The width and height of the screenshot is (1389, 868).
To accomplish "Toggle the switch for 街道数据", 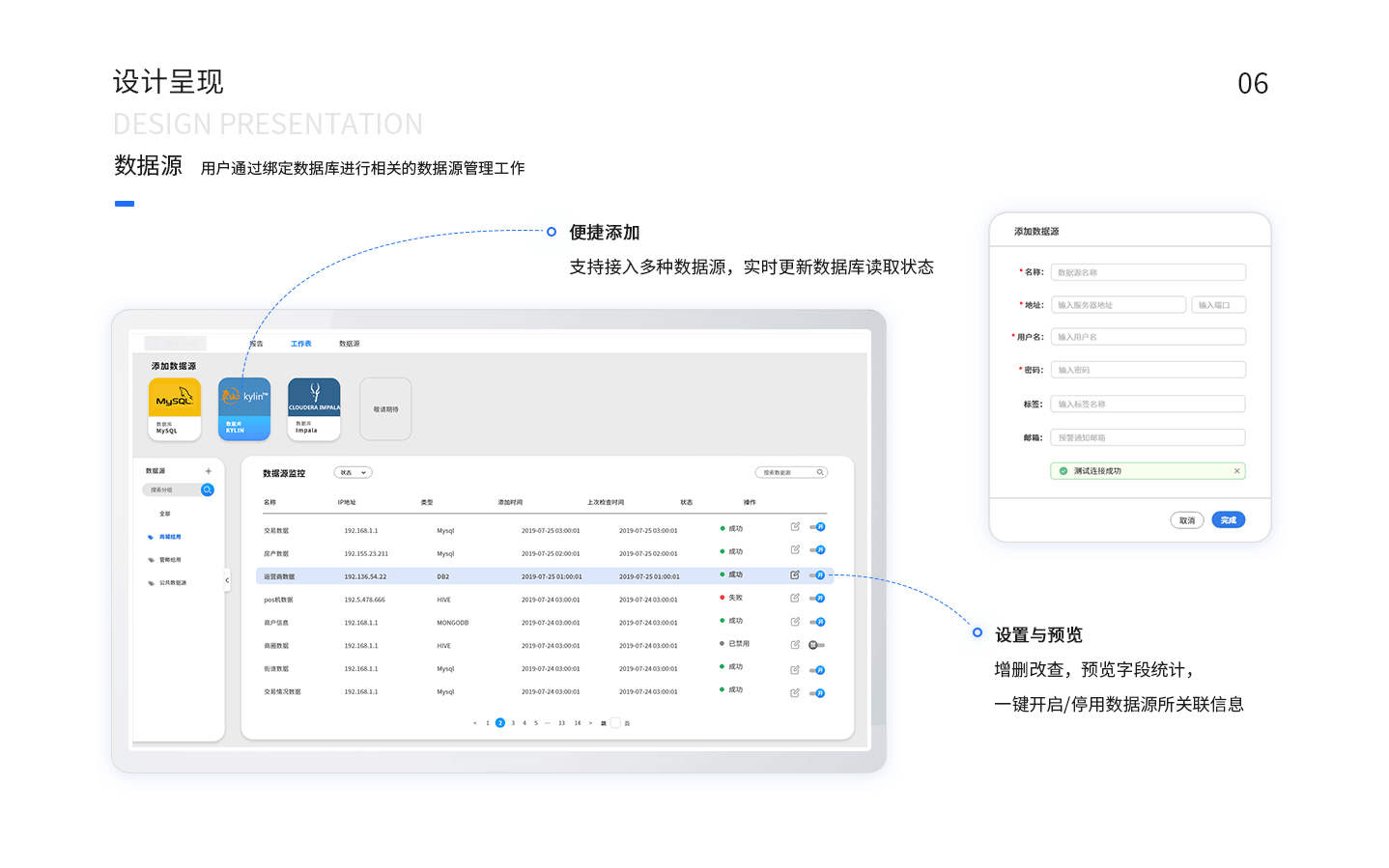I will [817, 670].
